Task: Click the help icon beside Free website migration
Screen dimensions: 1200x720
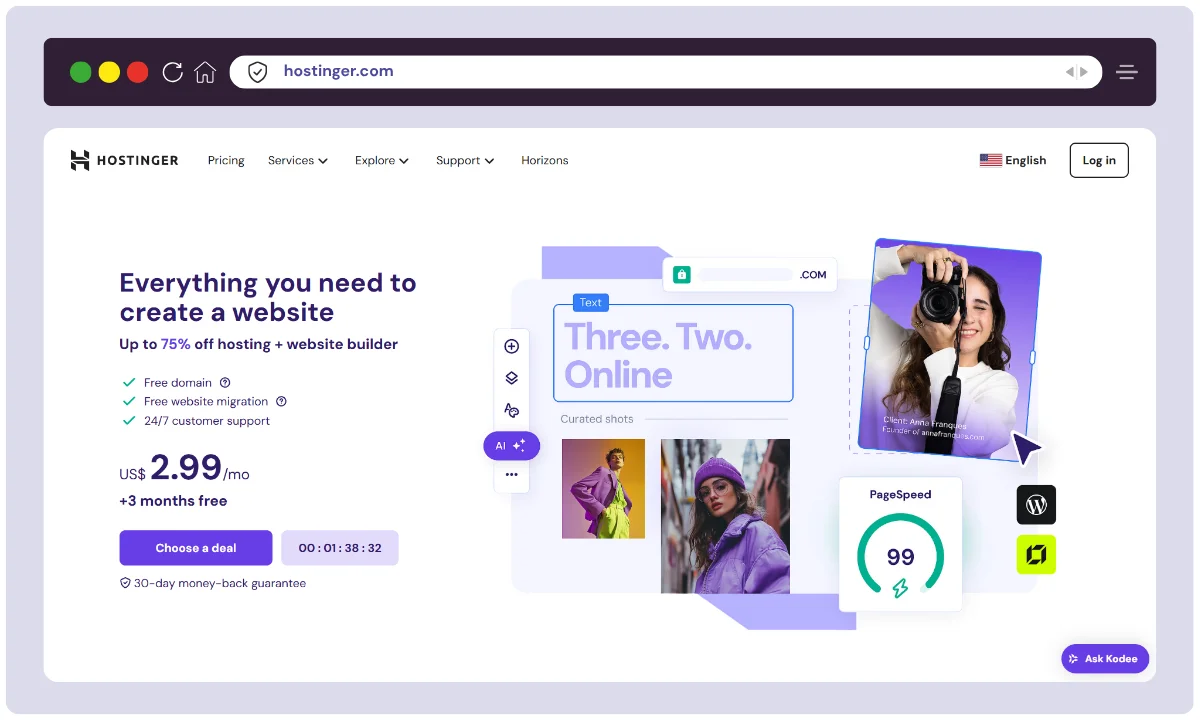Action: (x=281, y=401)
